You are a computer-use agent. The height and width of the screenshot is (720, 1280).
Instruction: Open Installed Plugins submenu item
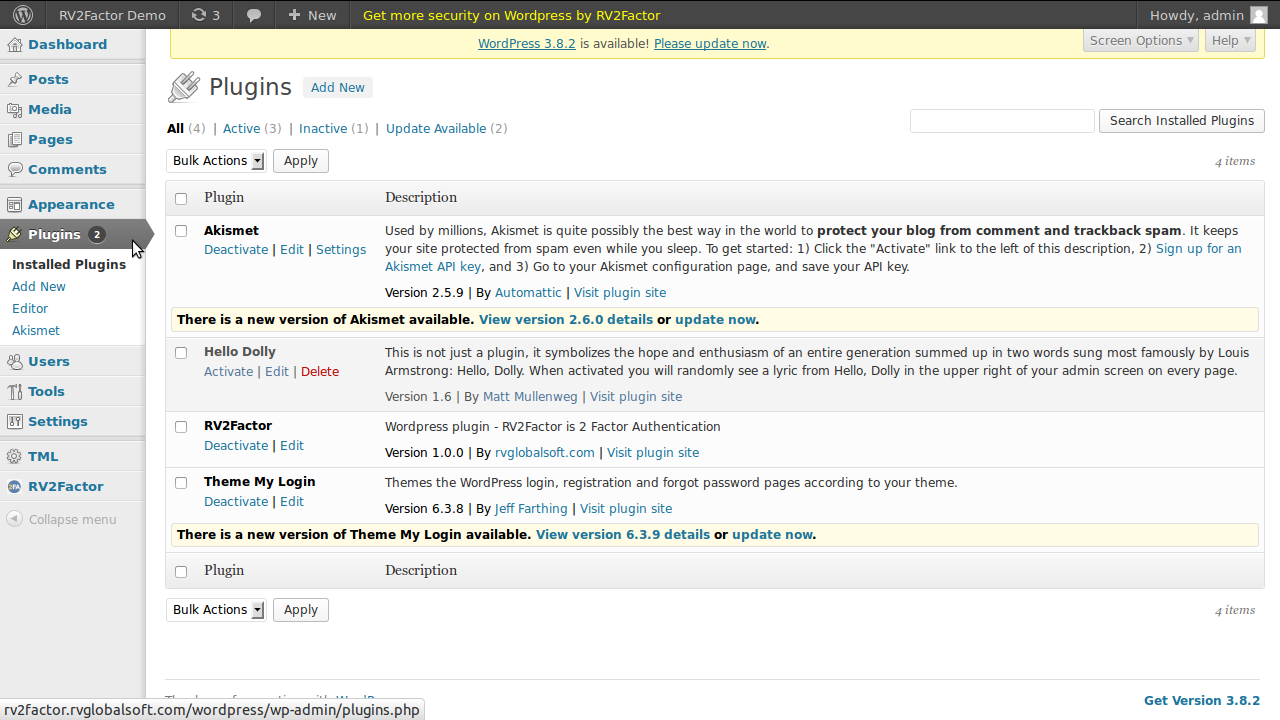coord(69,264)
